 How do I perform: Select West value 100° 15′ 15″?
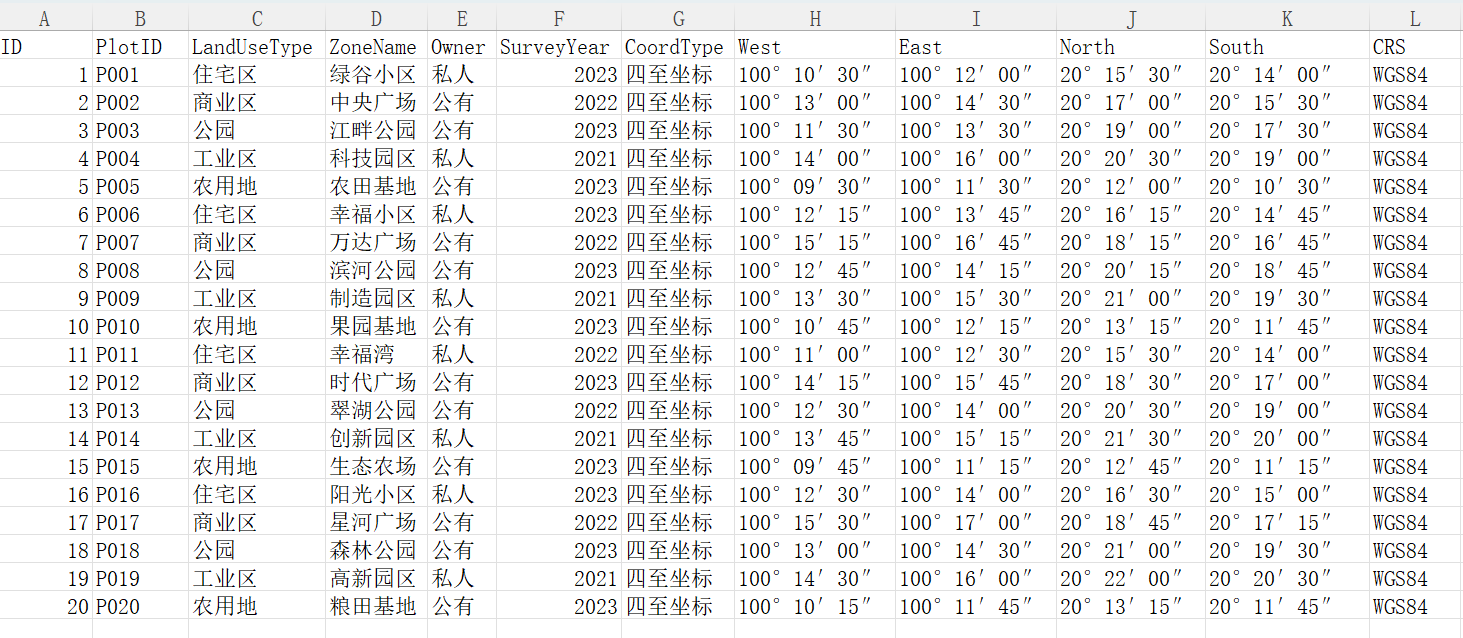point(815,242)
